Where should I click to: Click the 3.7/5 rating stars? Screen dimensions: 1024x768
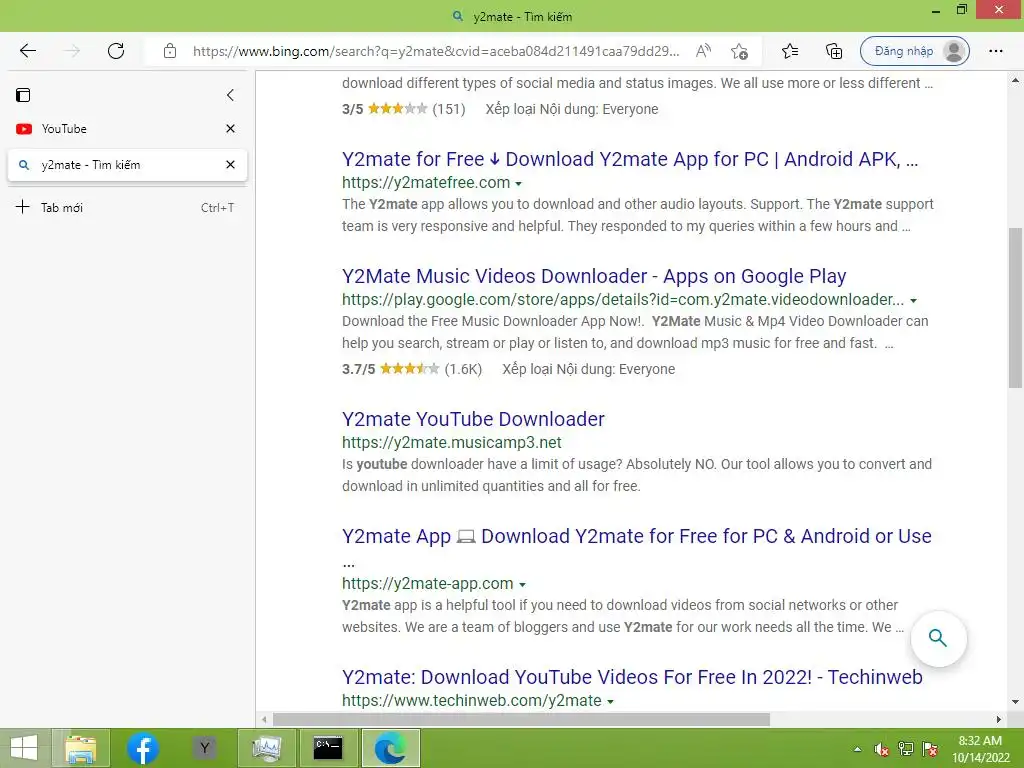click(409, 369)
